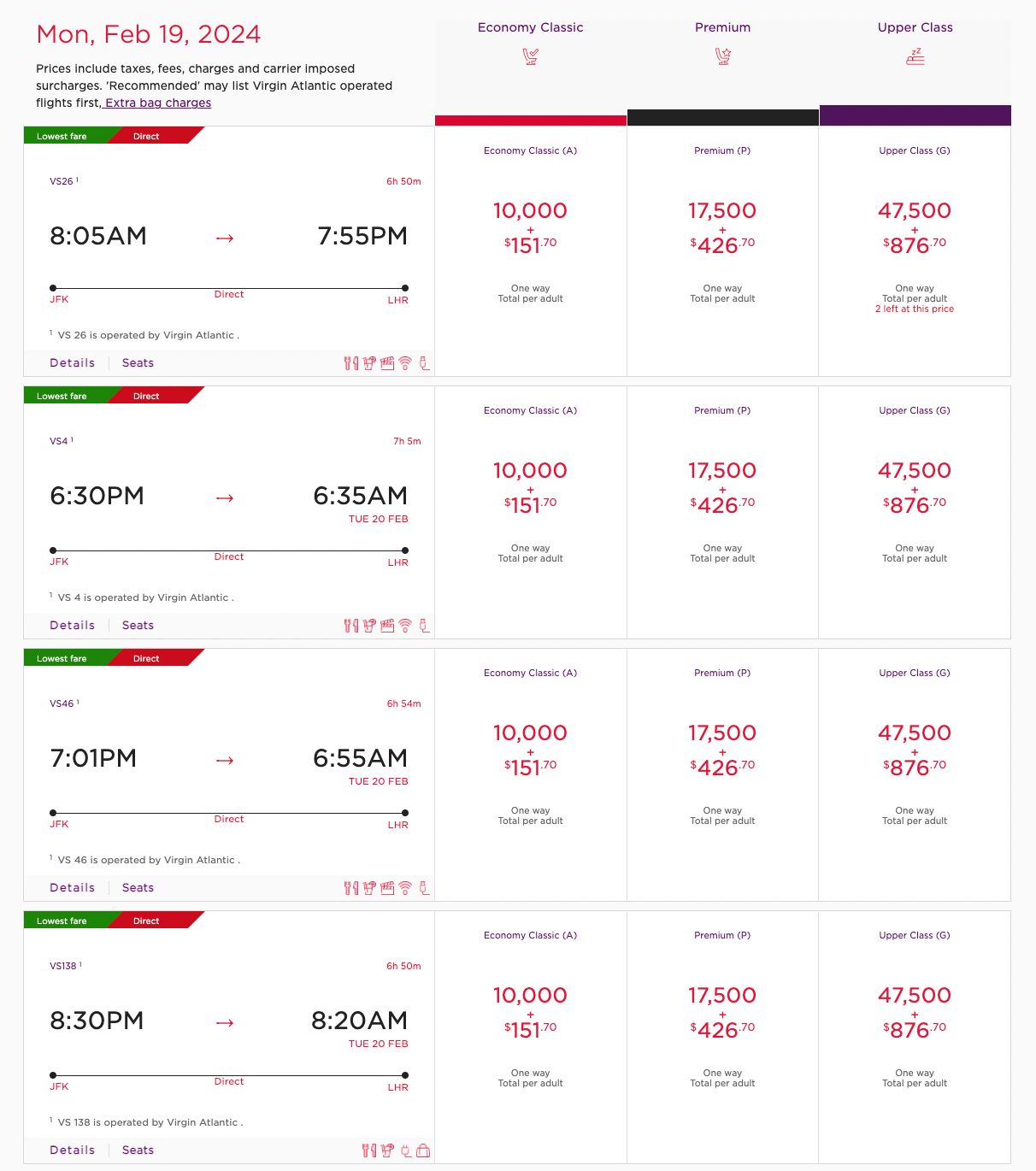Click the USB power icon for VS26
Viewport: 1036px width, 1171px height.
coord(424,363)
